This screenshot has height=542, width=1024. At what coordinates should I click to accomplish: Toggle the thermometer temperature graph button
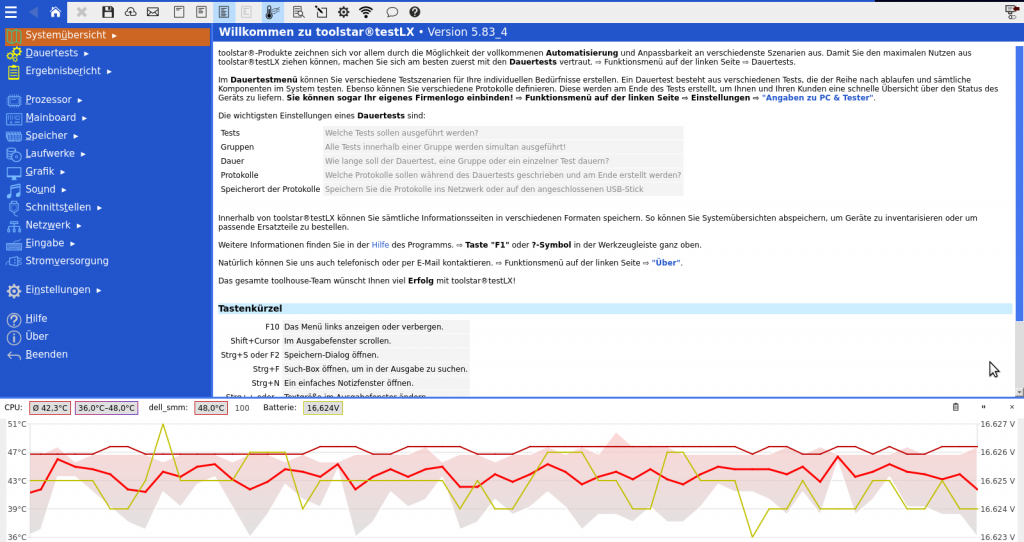273,12
